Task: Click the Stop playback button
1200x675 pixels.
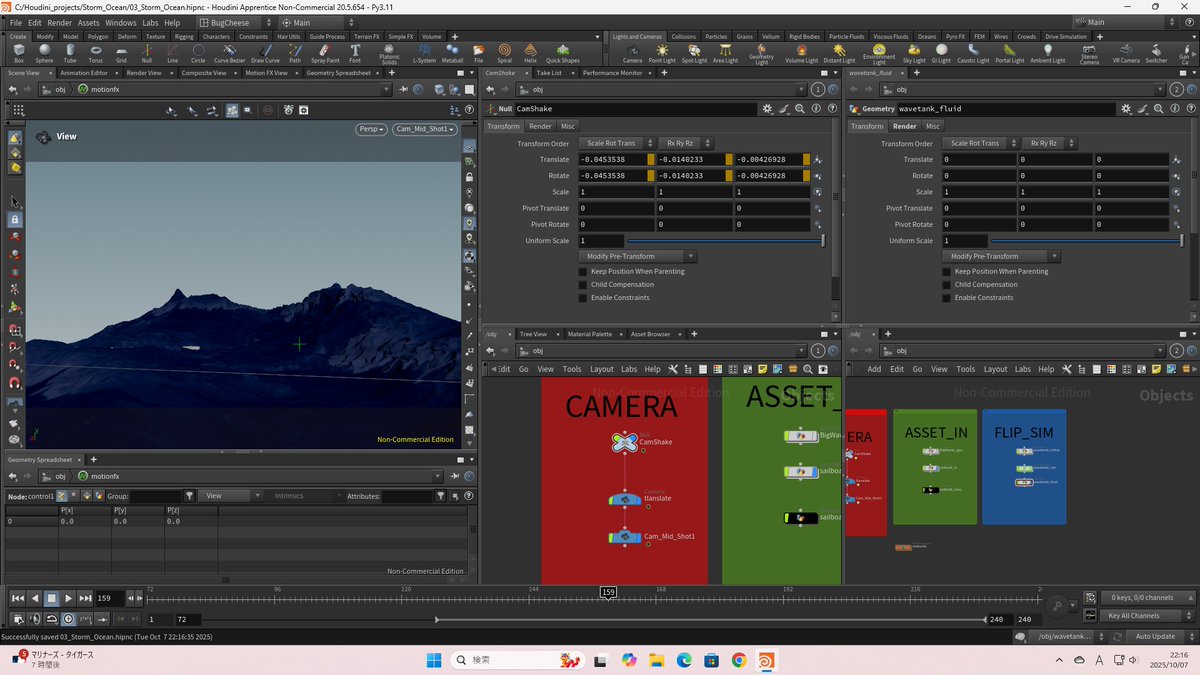Action: point(51,598)
